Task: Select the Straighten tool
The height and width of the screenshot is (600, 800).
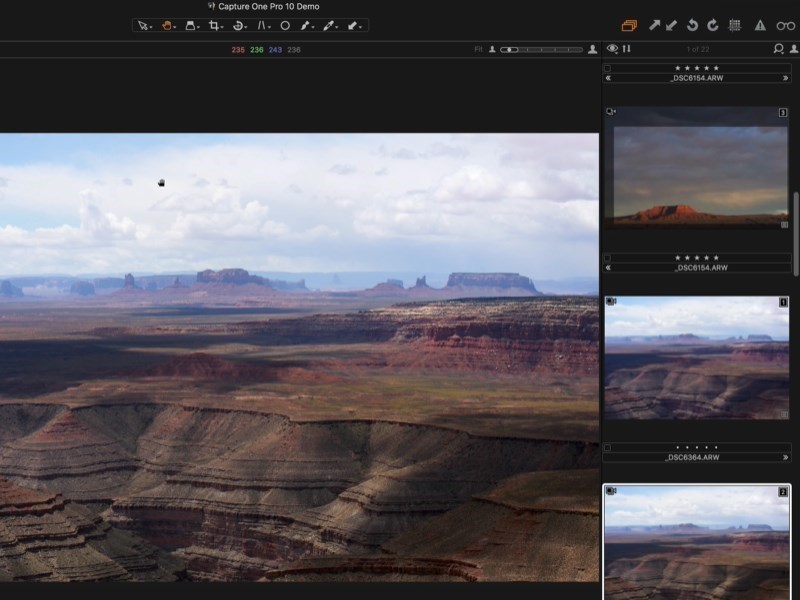Action: (x=261, y=27)
